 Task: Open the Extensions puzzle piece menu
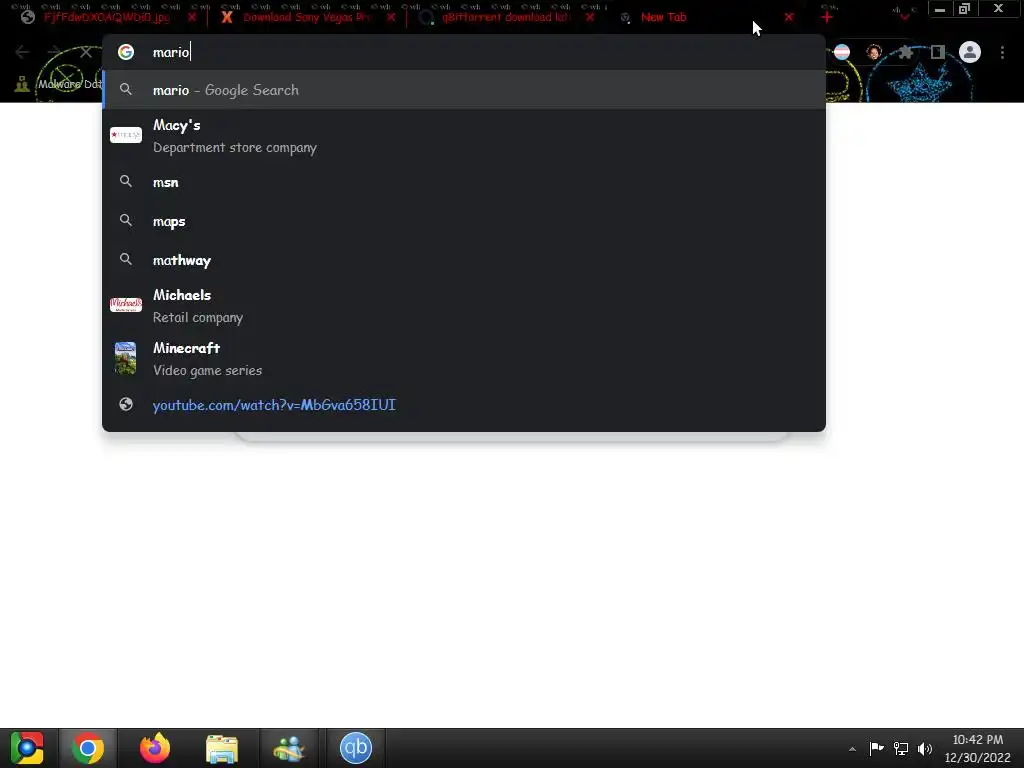coord(906,52)
